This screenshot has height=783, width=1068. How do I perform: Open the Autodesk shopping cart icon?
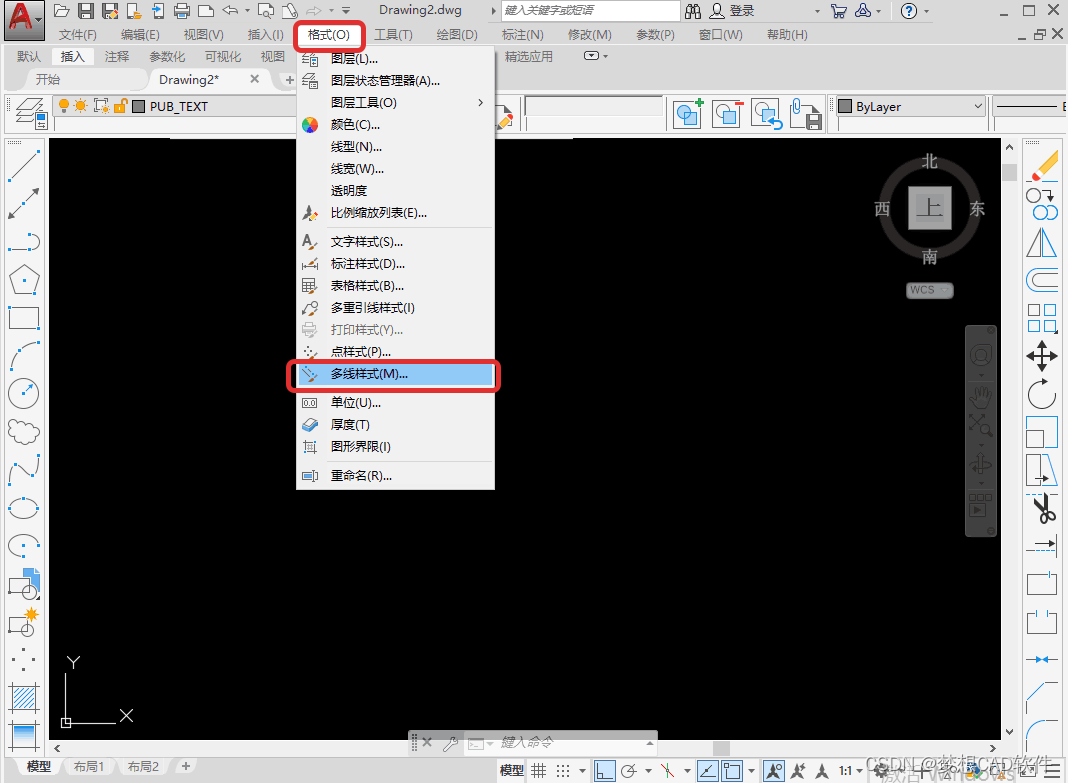pyautogui.click(x=839, y=11)
